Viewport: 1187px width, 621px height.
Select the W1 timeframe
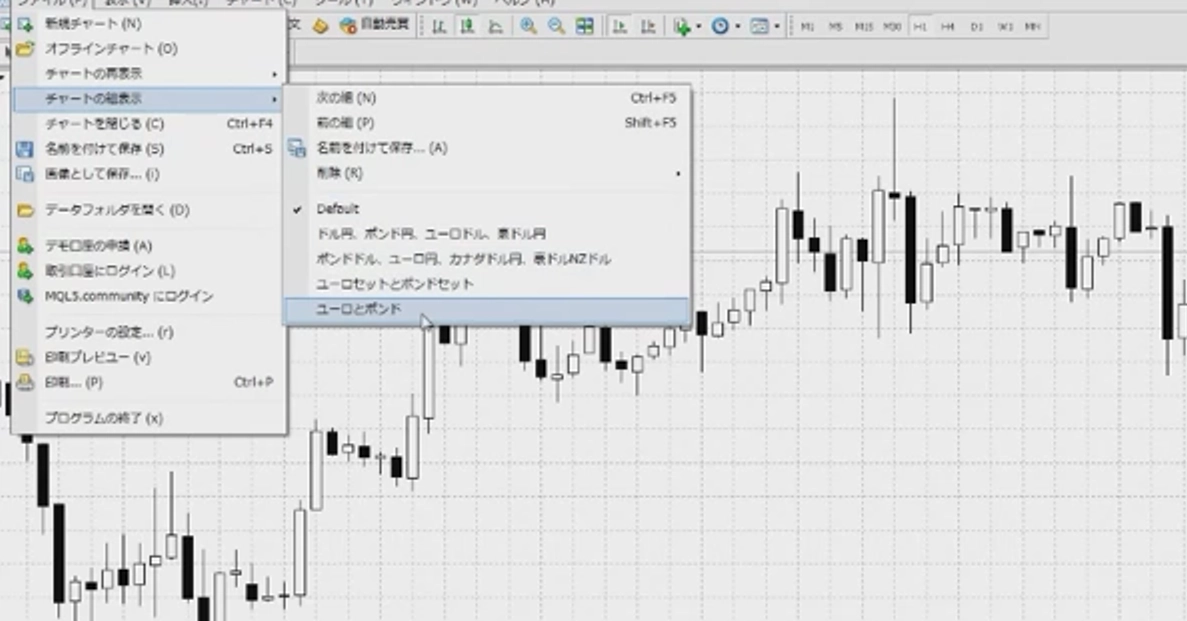point(1005,27)
